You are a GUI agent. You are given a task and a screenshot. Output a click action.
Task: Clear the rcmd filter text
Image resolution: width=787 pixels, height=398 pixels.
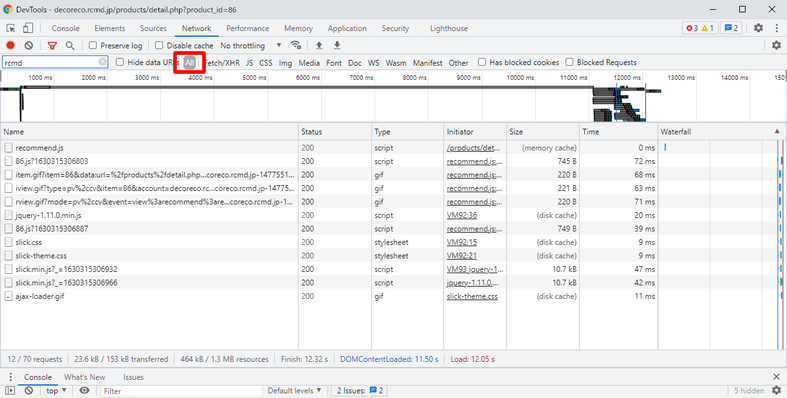tap(102, 62)
